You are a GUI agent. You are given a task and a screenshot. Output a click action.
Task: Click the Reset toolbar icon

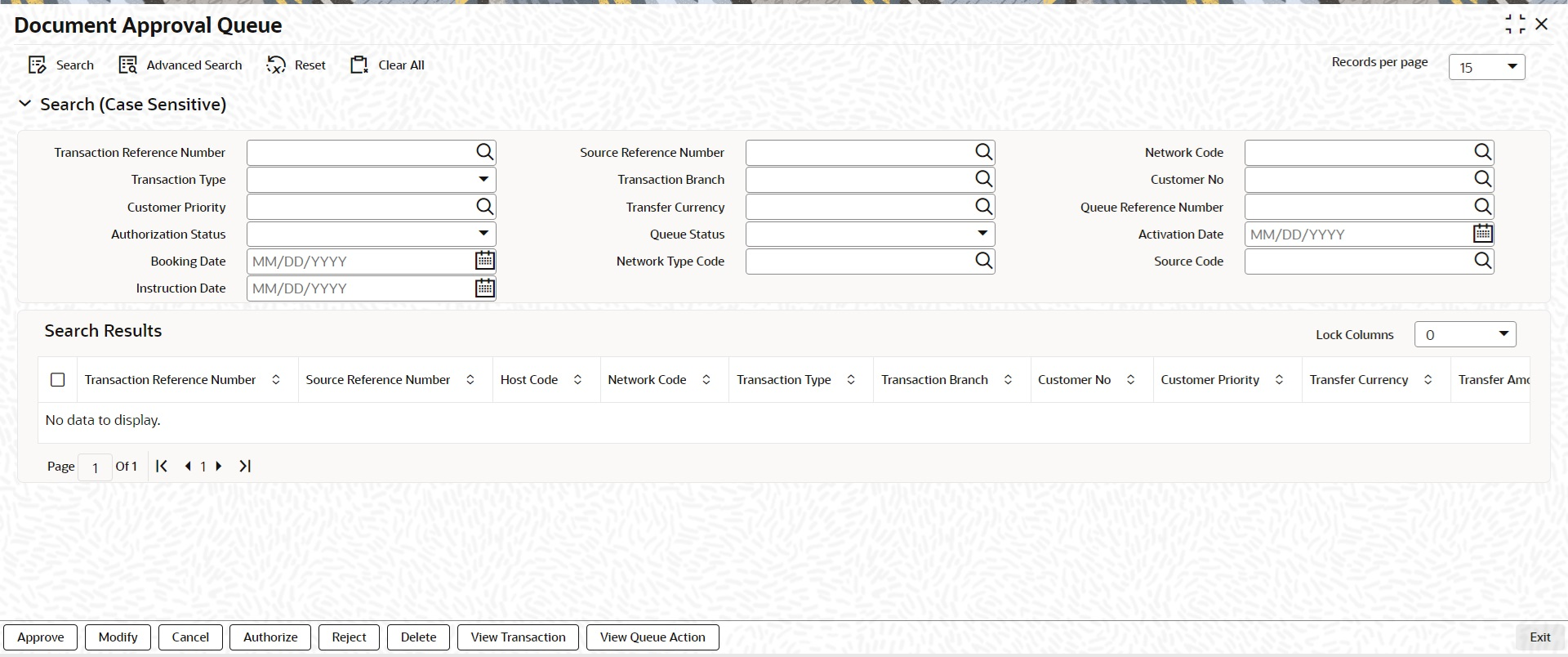(276, 65)
